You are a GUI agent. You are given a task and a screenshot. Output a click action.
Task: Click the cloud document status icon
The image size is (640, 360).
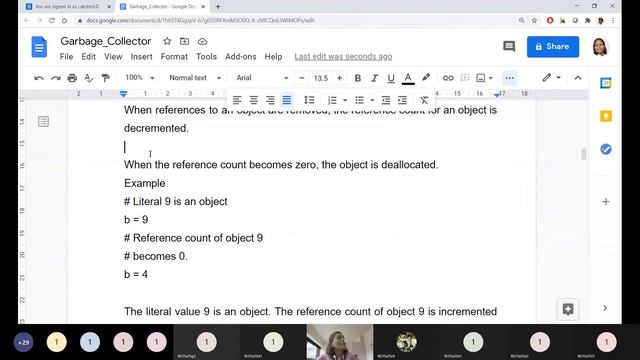[x=202, y=41]
